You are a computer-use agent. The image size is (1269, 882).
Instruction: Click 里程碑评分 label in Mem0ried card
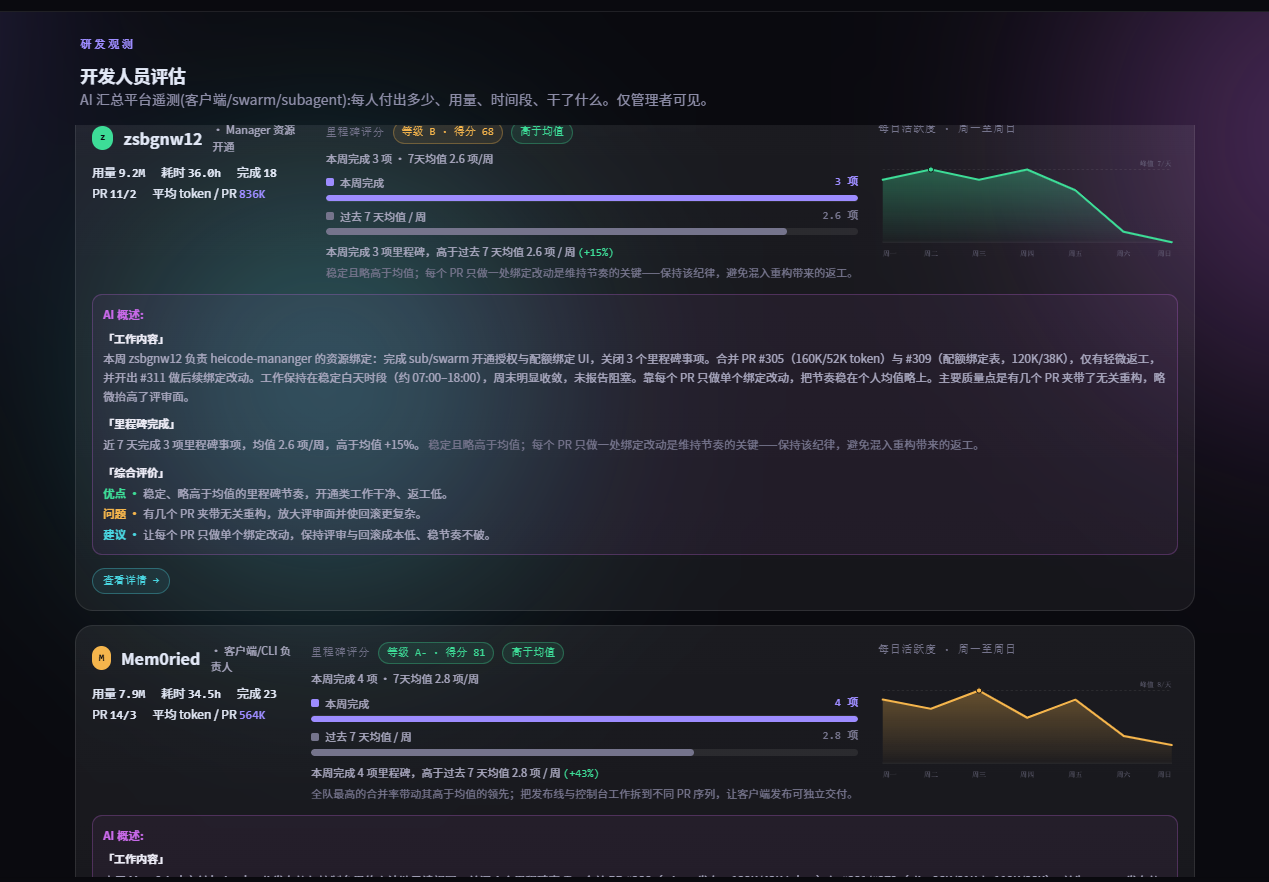pyautogui.click(x=340, y=652)
